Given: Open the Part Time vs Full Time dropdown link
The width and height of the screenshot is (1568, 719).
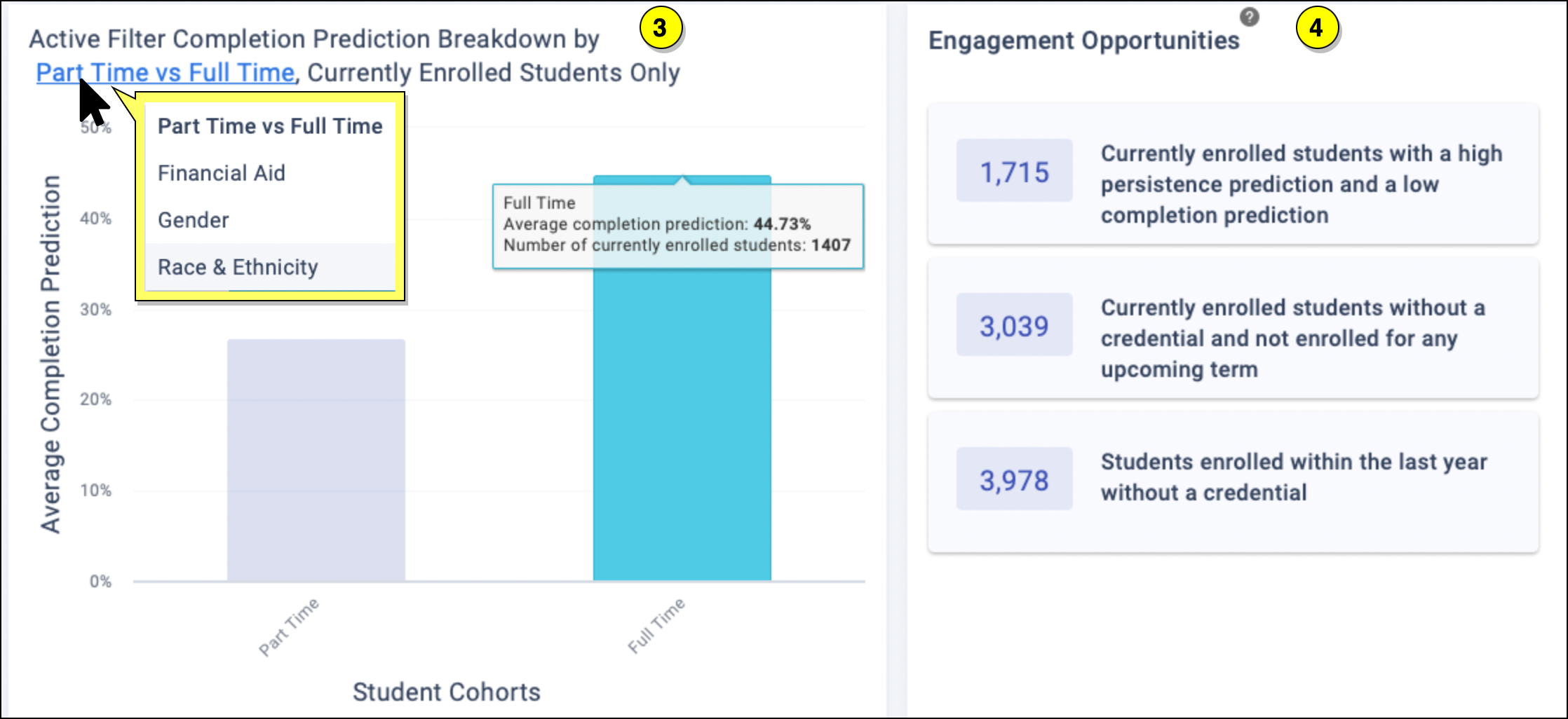Looking at the screenshot, I should point(165,73).
